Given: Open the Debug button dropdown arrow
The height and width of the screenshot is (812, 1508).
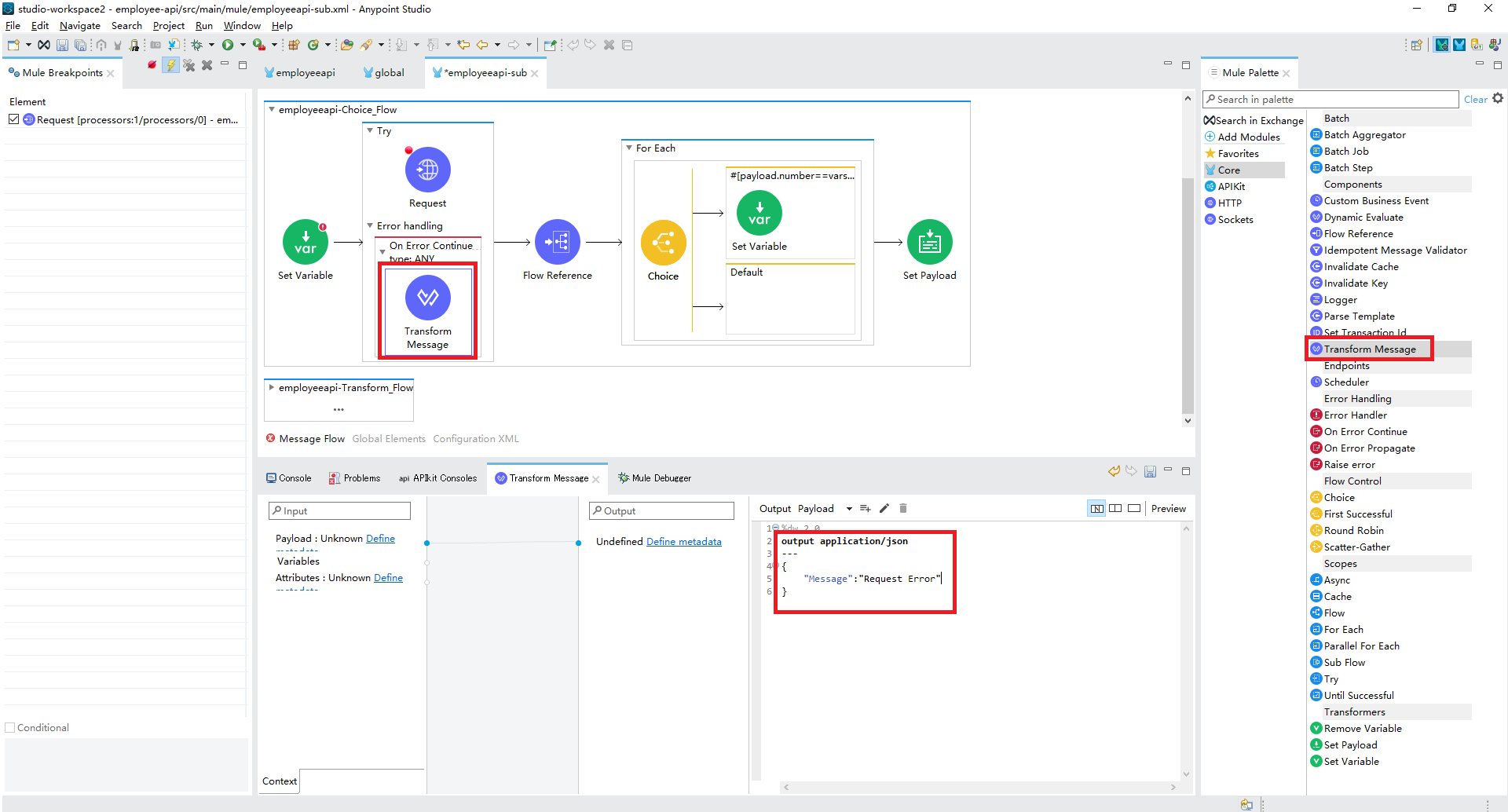Looking at the screenshot, I should [x=211, y=45].
